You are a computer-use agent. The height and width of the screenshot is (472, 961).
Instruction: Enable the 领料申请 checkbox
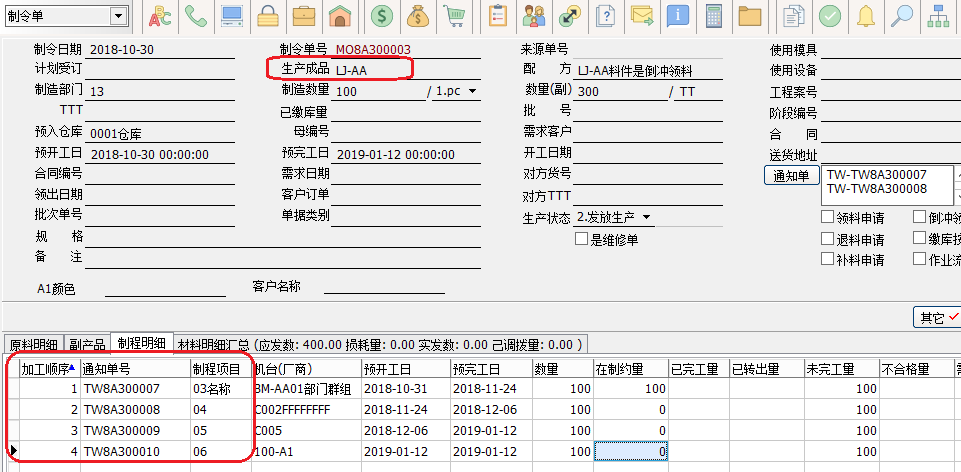click(827, 217)
